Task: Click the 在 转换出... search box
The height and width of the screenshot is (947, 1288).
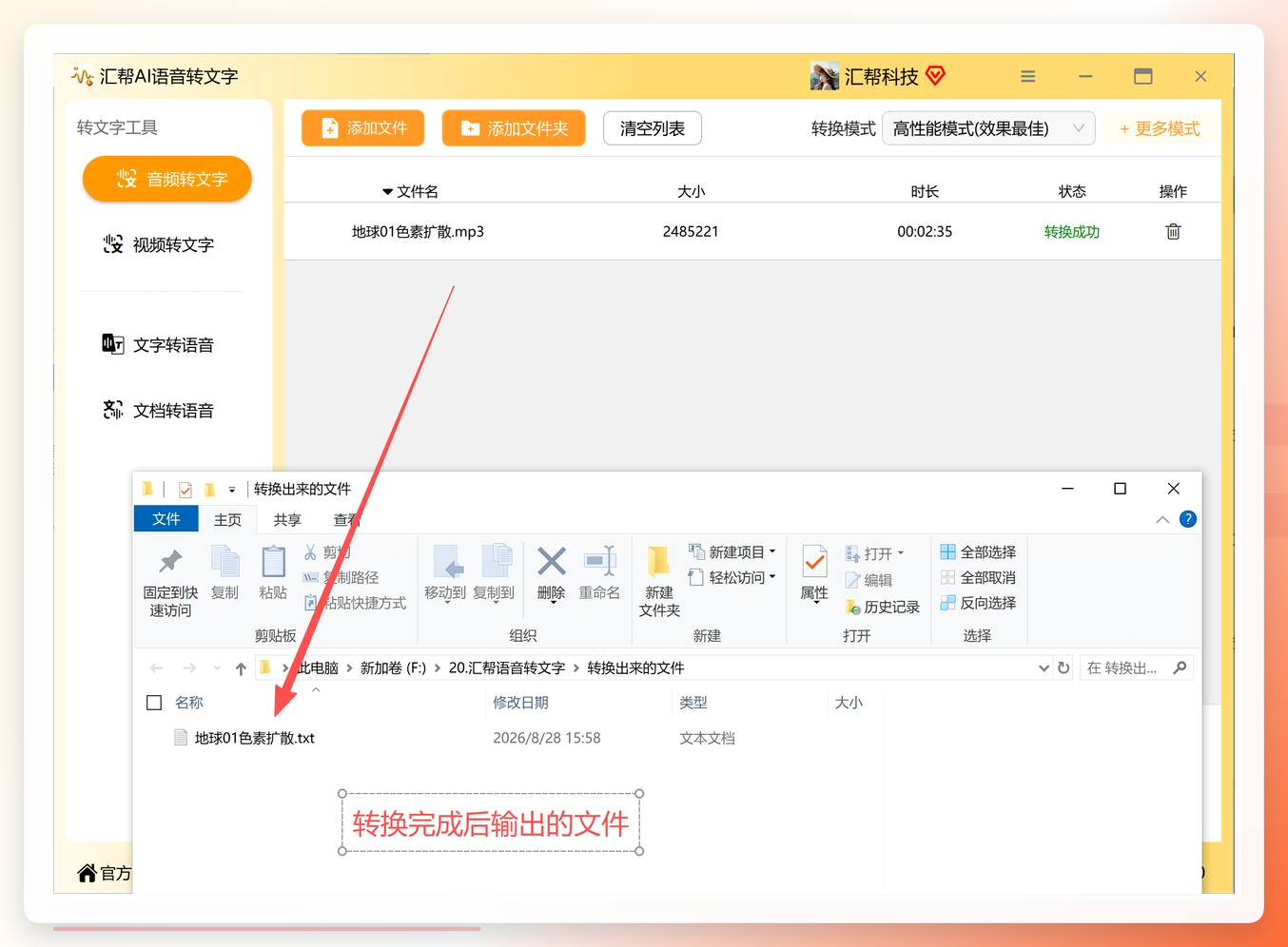Action: (x=1135, y=668)
